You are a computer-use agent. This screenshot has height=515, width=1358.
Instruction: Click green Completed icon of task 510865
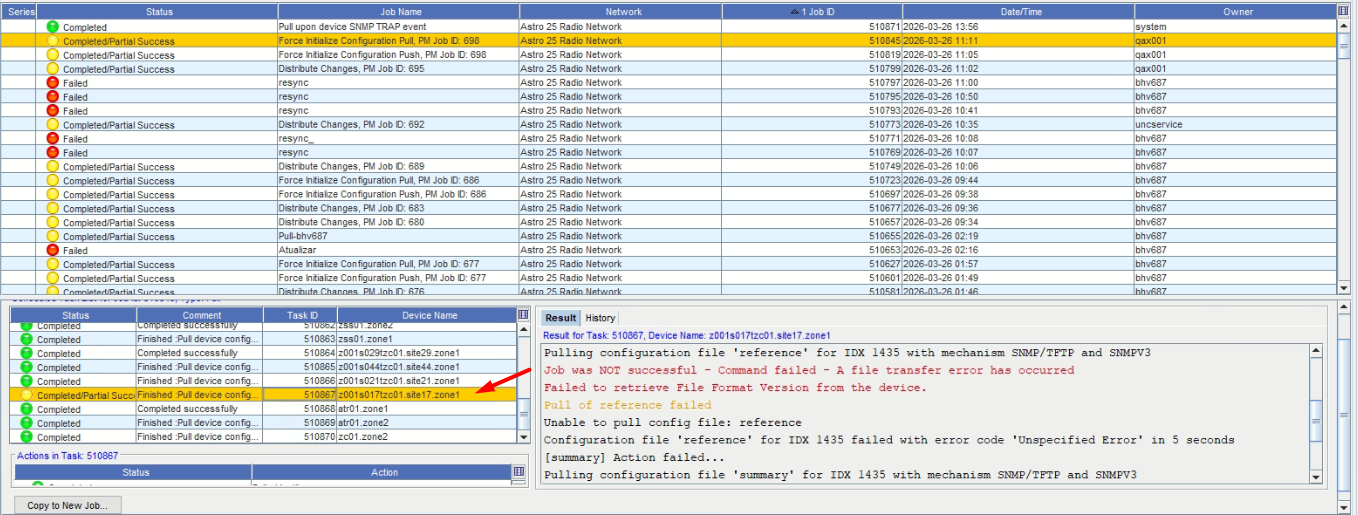point(27,367)
